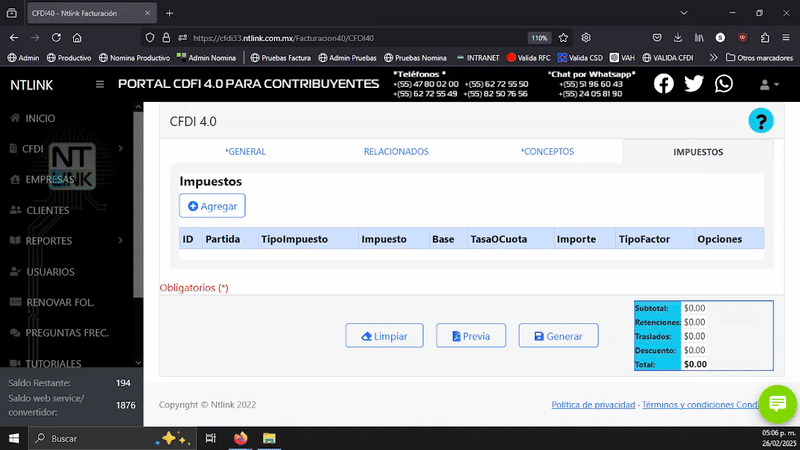Open the list all tabs chevron

(x=684, y=13)
